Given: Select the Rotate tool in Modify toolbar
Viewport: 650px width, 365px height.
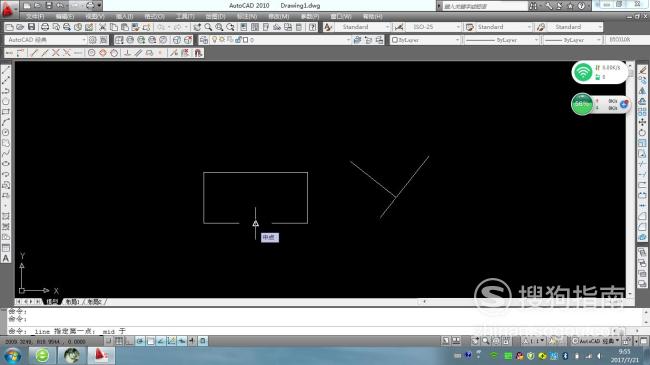Looking at the screenshot, I should (642, 133).
